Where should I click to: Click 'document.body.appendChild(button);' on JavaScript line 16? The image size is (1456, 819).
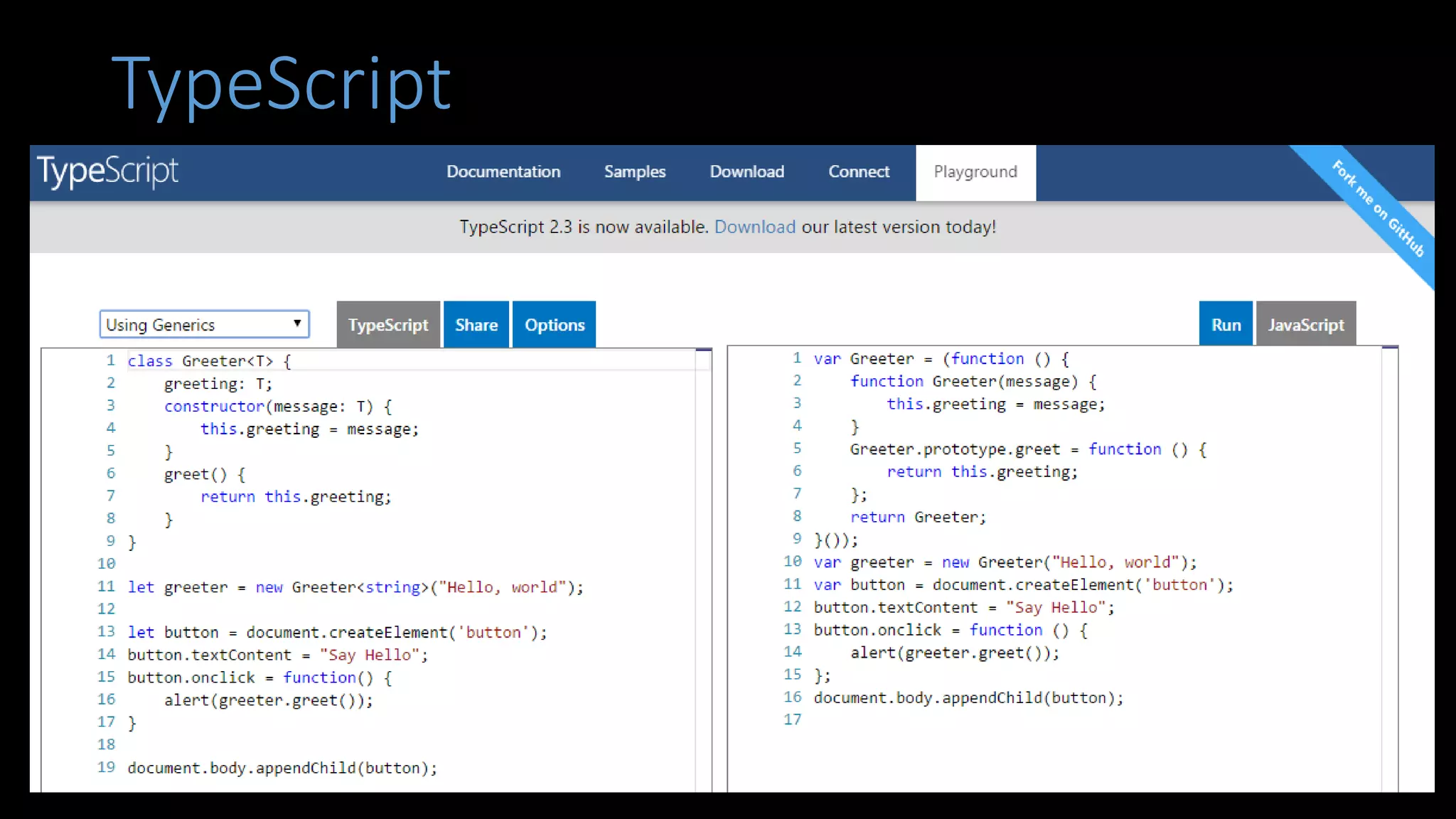968,698
